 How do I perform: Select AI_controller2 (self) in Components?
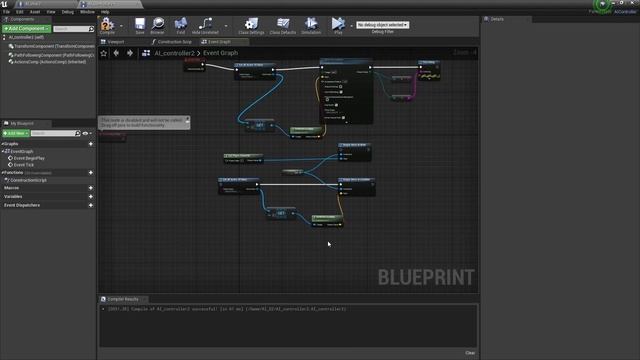click(x=26, y=37)
